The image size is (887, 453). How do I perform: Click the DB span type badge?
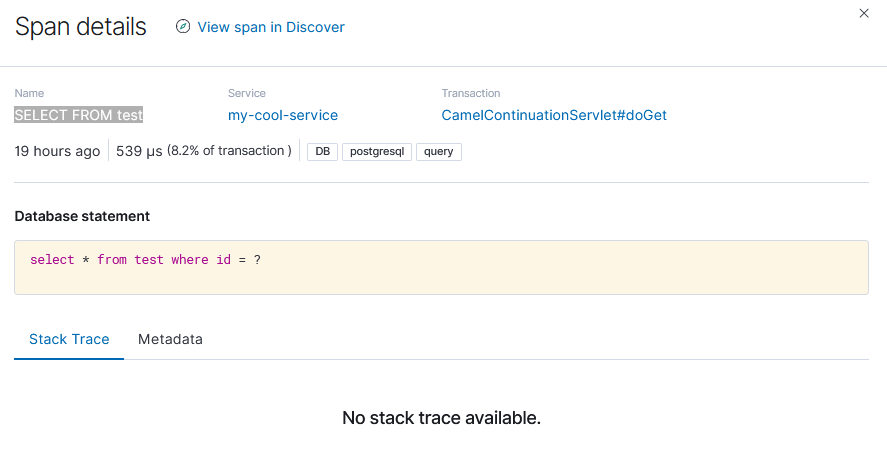point(322,152)
